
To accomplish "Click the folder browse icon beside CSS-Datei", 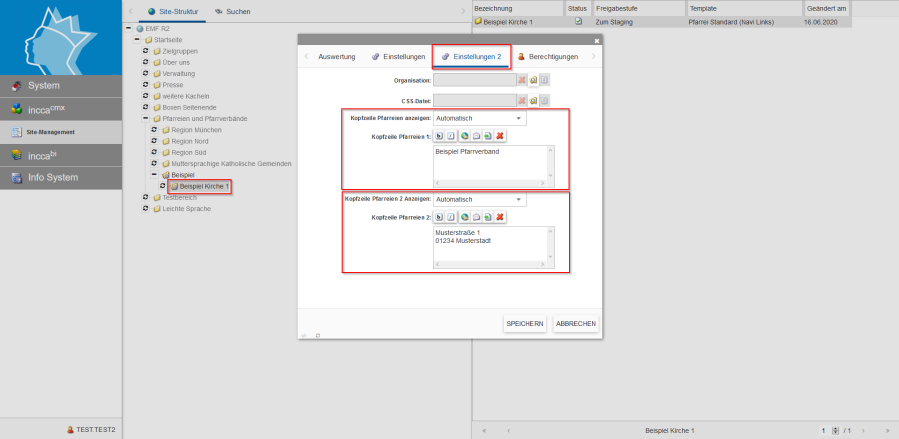I will pos(534,100).
